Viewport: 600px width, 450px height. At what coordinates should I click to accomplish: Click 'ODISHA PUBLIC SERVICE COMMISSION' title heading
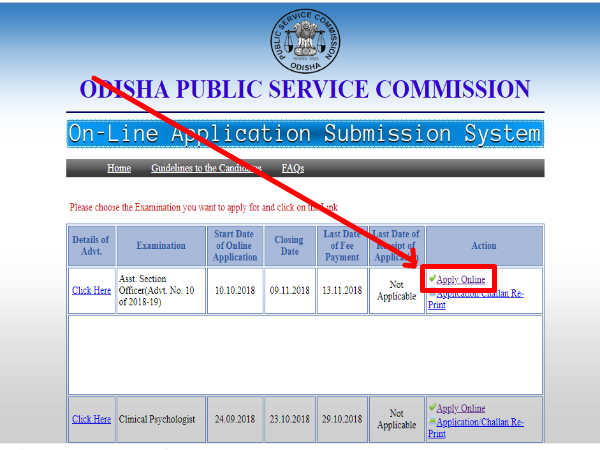[x=305, y=89]
